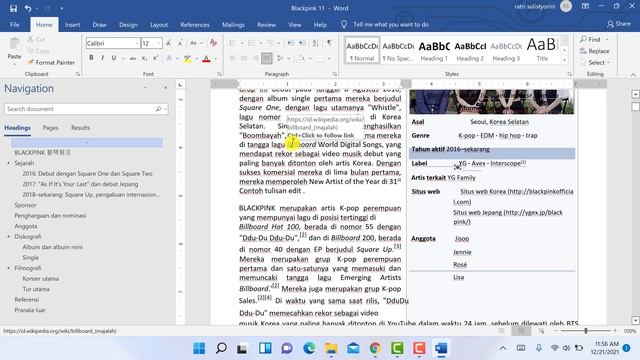Open search options magnifier dropdown
640x360 pixels.
pyautogui.click(x=160, y=109)
